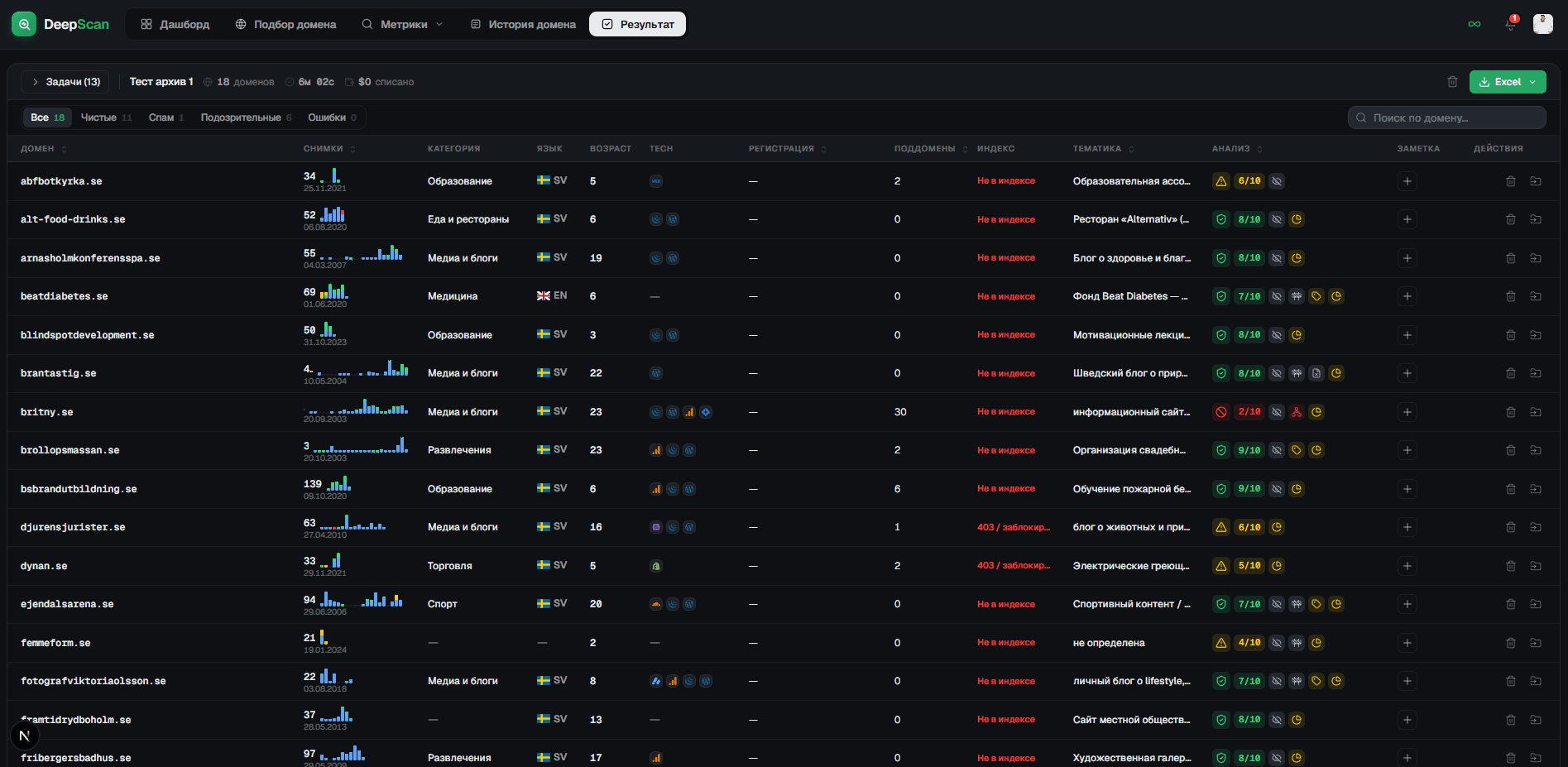Add a note for beatdiabetes.se
This screenshot has height=767, width=1568.
[x=1407, y=296]
